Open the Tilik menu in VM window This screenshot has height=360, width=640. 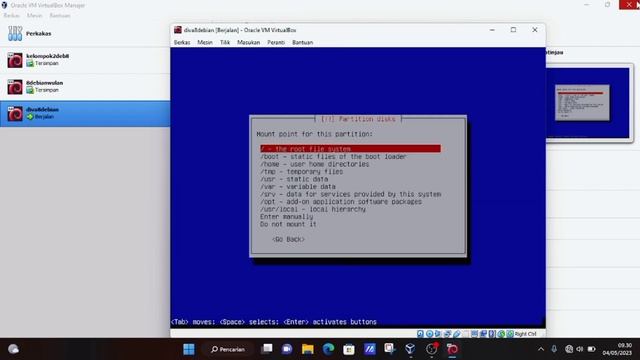[225, 42]
